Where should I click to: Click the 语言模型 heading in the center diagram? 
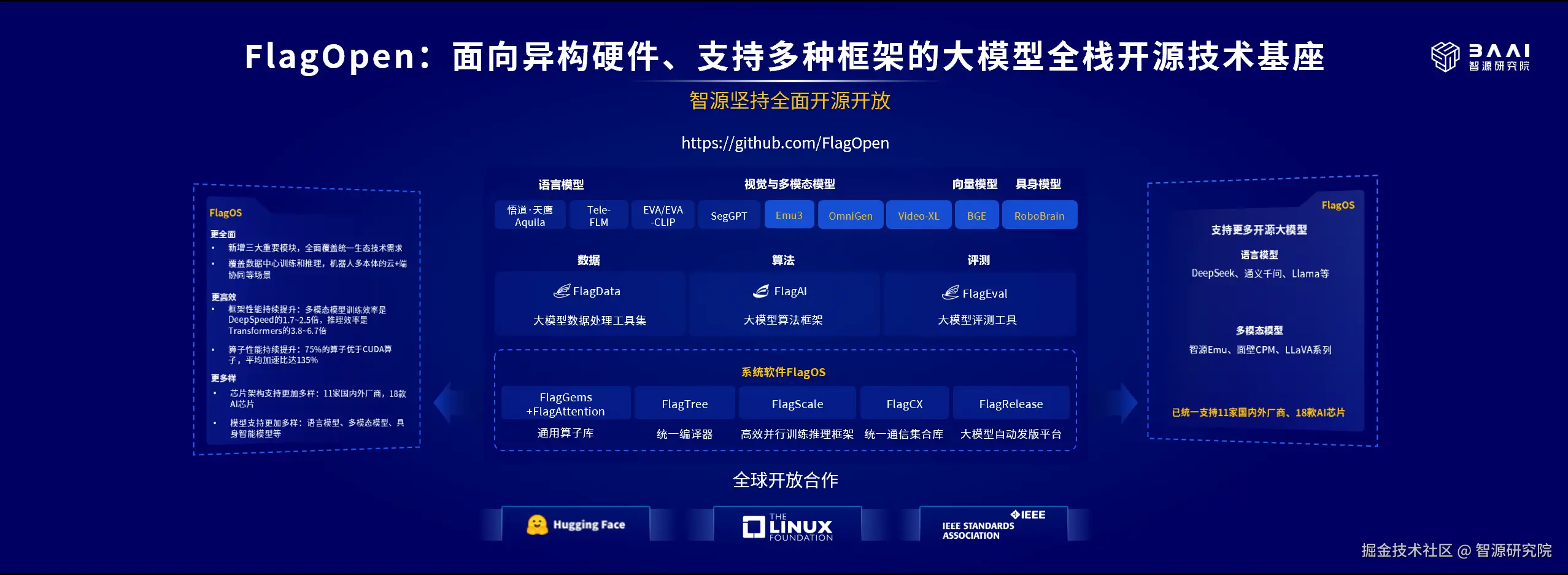[x=561, y=185]
